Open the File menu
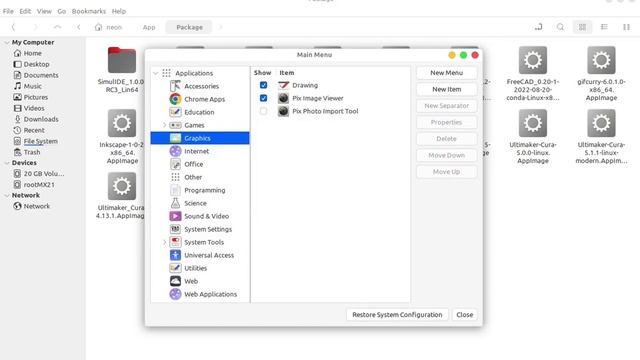Viewport: 640px width, 360px height. (x=8, y=11)
